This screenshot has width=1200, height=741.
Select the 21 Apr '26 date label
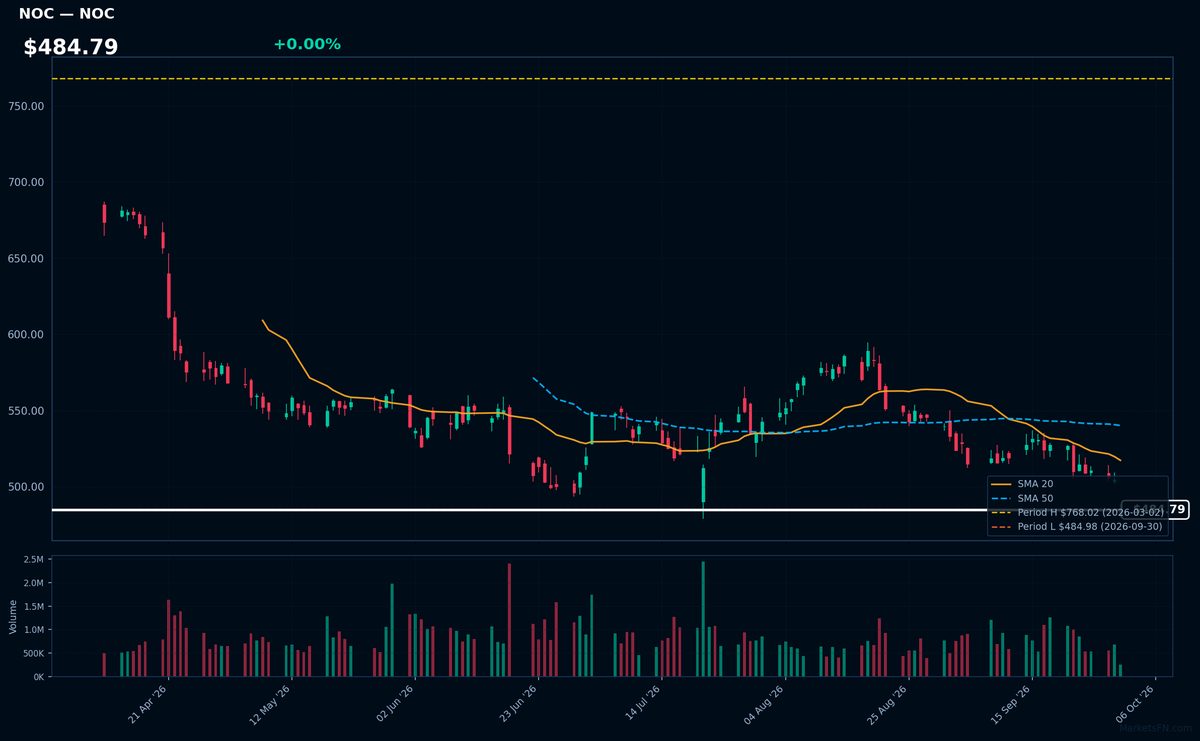pos(149,704)
